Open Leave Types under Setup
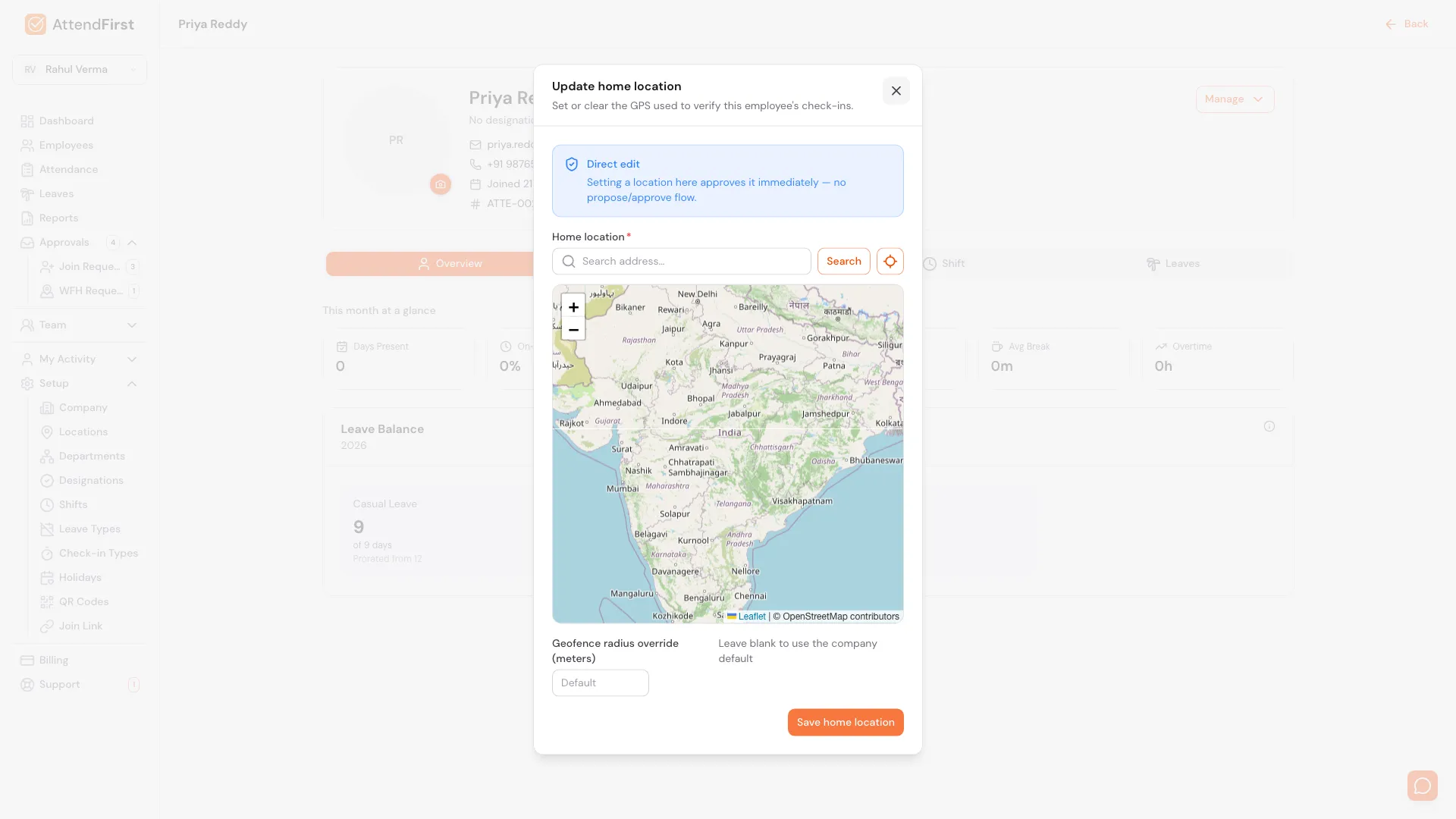This screenshot has height=819, width=1456. [x=89, y=529]
